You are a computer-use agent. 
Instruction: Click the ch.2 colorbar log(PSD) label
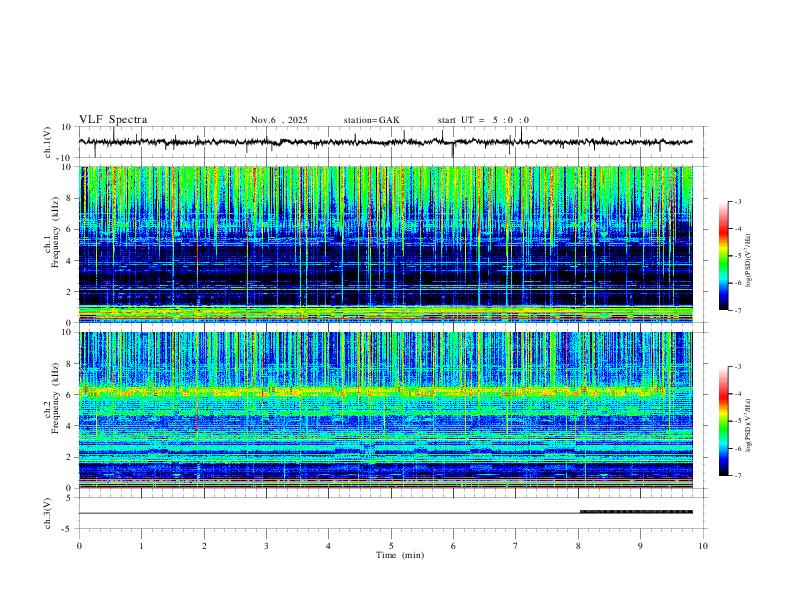click(x=749, y=425)
